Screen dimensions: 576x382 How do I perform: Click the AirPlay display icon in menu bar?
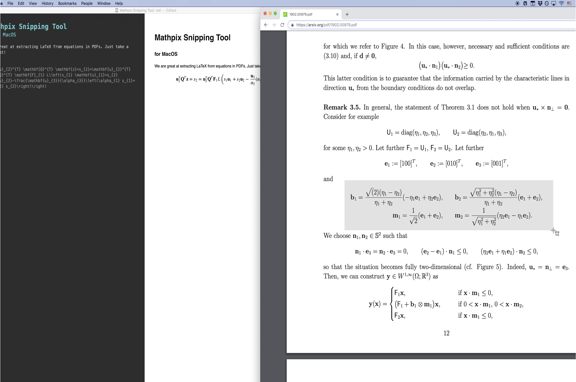click(x=553, y=3)
